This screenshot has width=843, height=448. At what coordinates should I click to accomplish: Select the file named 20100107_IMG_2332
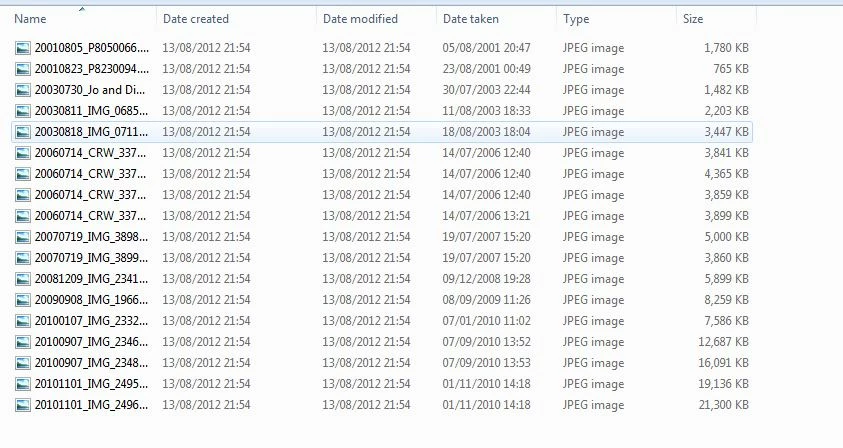pyautogui.click(x=382, y=321)
